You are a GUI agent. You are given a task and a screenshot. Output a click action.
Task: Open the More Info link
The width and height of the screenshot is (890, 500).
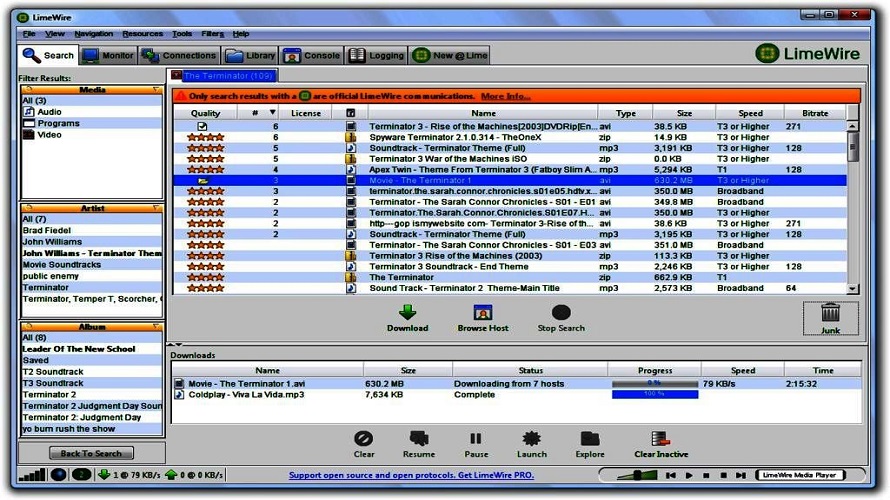click(506, 96)
